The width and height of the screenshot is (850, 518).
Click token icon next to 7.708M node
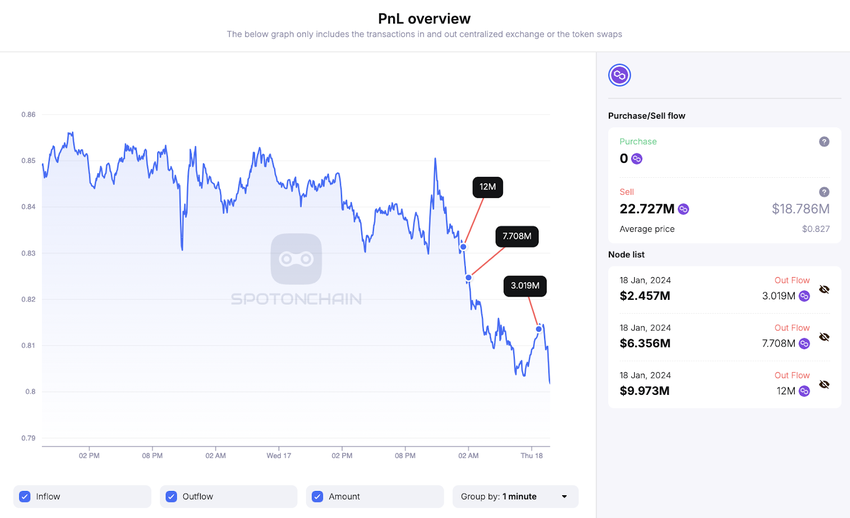tap(804, 344)
